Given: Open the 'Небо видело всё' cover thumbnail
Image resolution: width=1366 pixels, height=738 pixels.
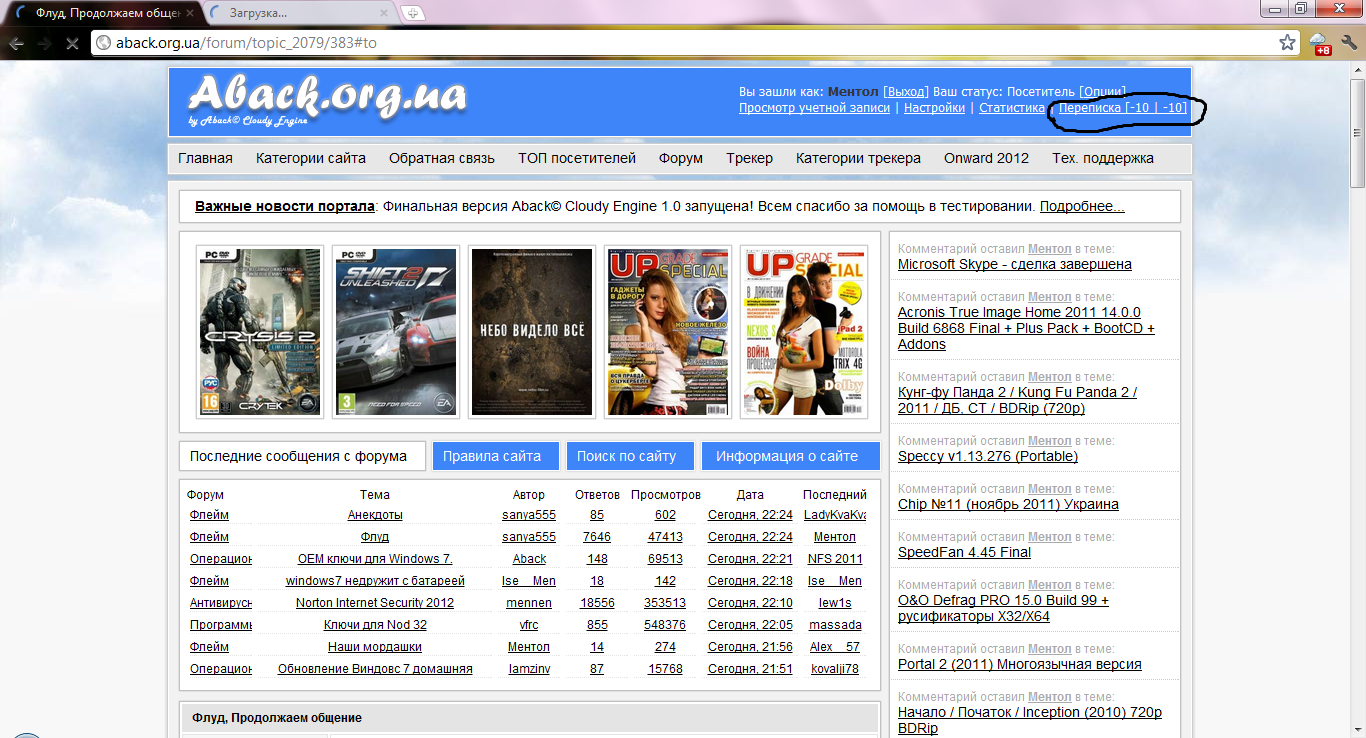Looking at the screenshot, I should [x=532, y=331].
